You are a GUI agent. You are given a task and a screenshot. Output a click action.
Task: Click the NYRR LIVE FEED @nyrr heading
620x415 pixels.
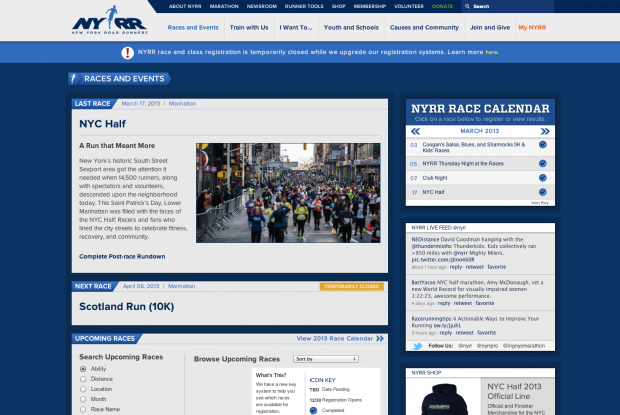click(439, 228)
